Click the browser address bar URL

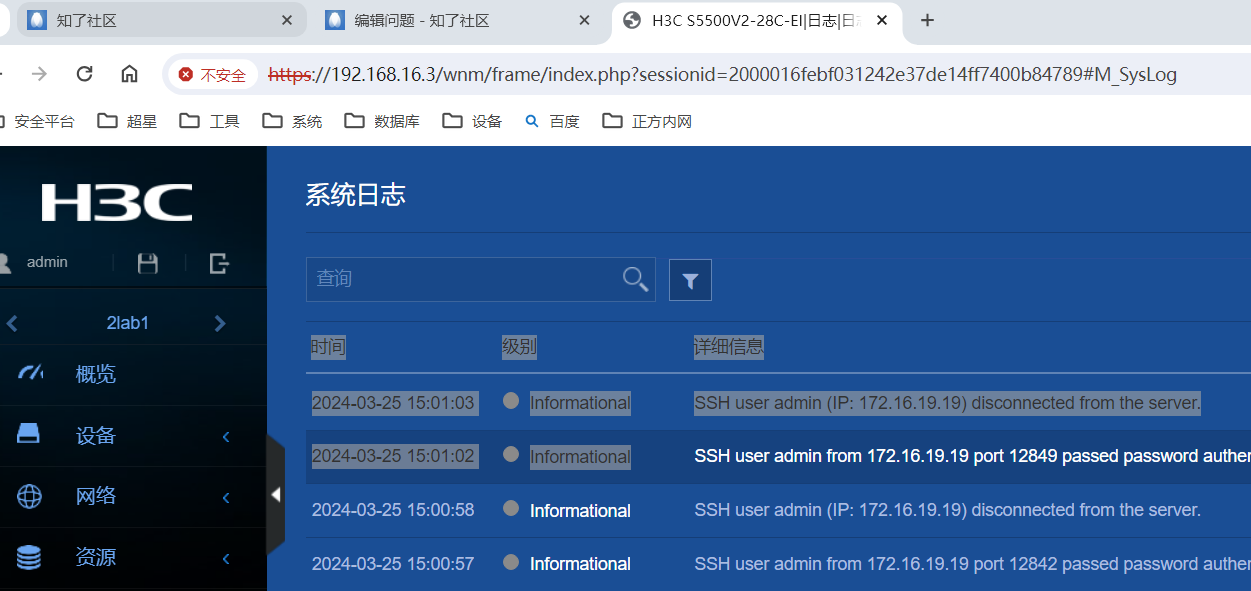722,74
